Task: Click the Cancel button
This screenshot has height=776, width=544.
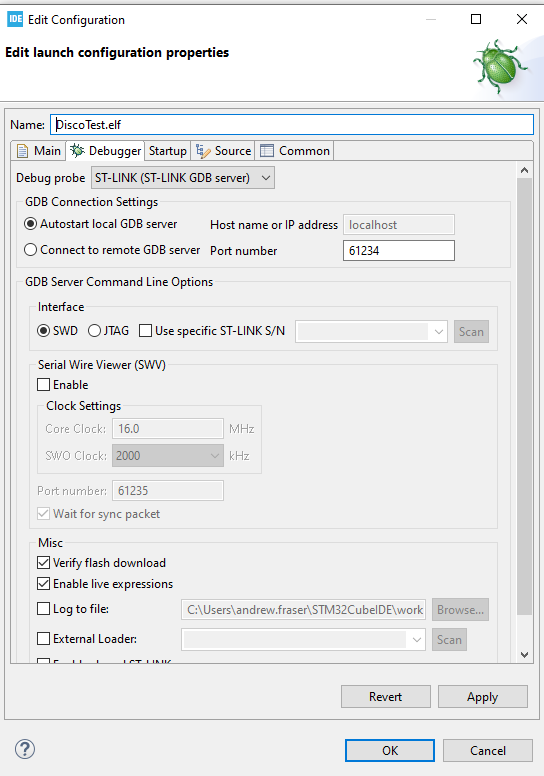Action: [x=488, y=751]
